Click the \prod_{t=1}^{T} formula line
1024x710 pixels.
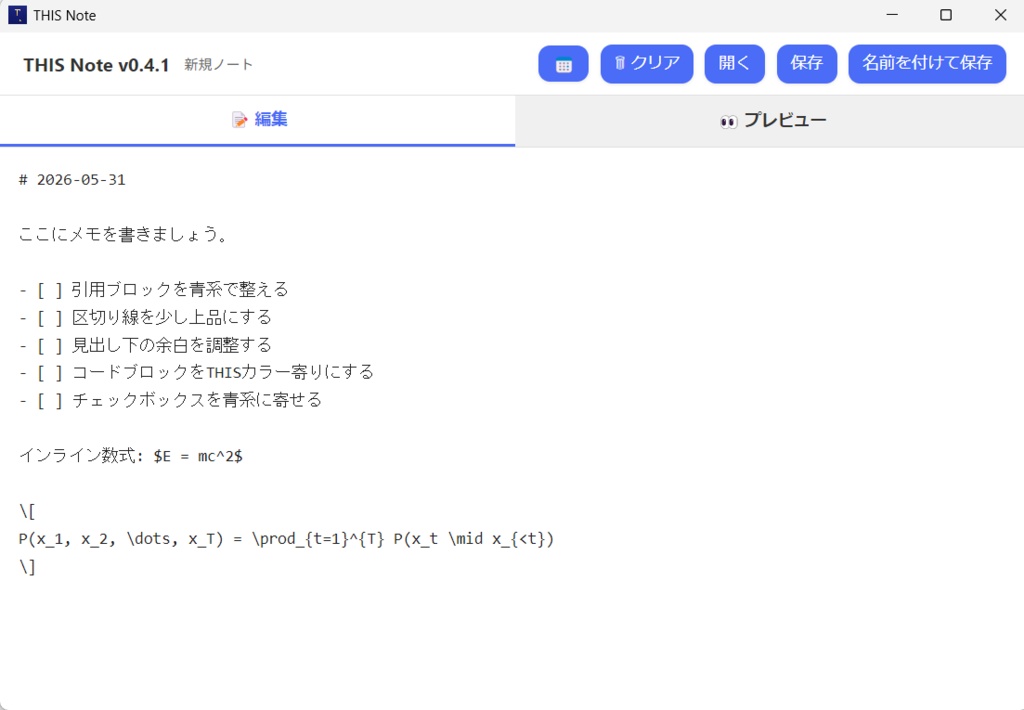286,540
